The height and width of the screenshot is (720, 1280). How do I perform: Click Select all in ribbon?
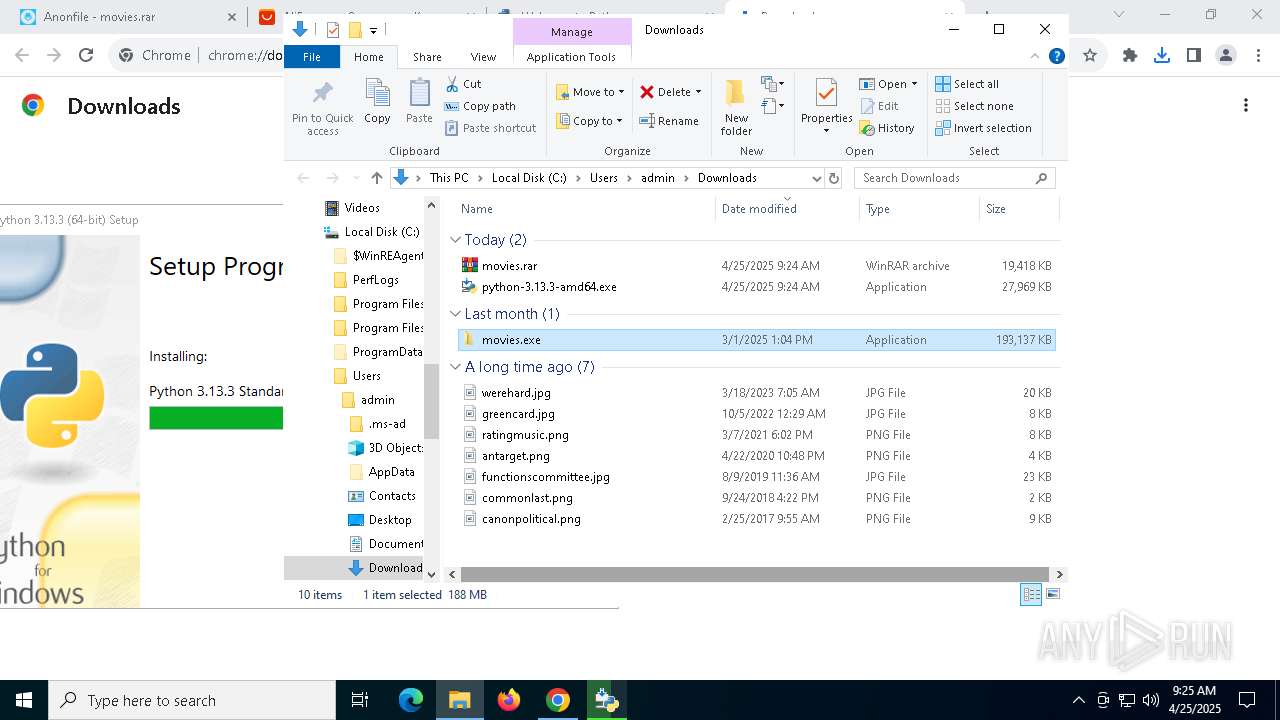967,84
